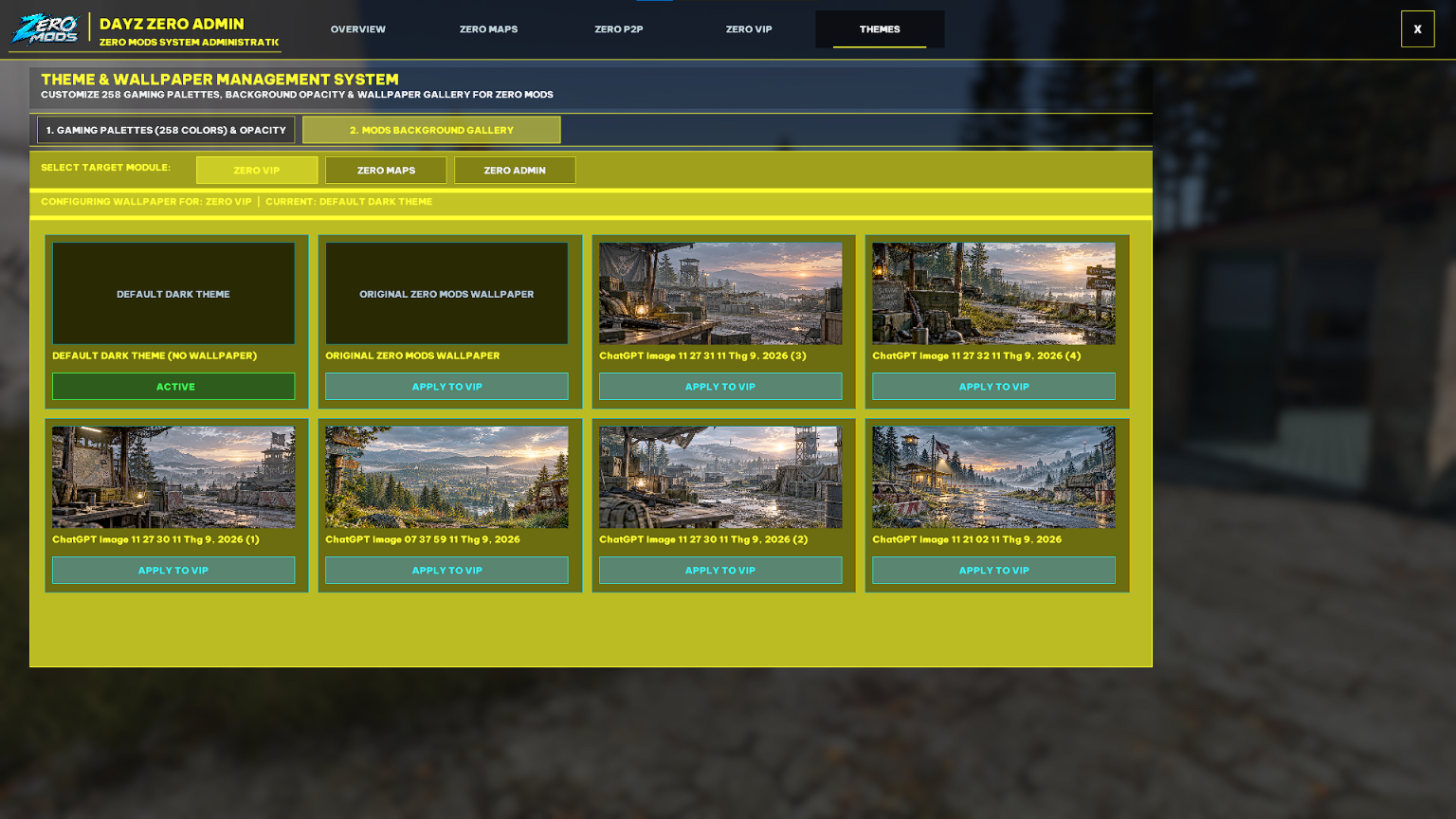
Task: Click 'Original Zero Mods Wallpaper' caption below tile
Action: 412,355
